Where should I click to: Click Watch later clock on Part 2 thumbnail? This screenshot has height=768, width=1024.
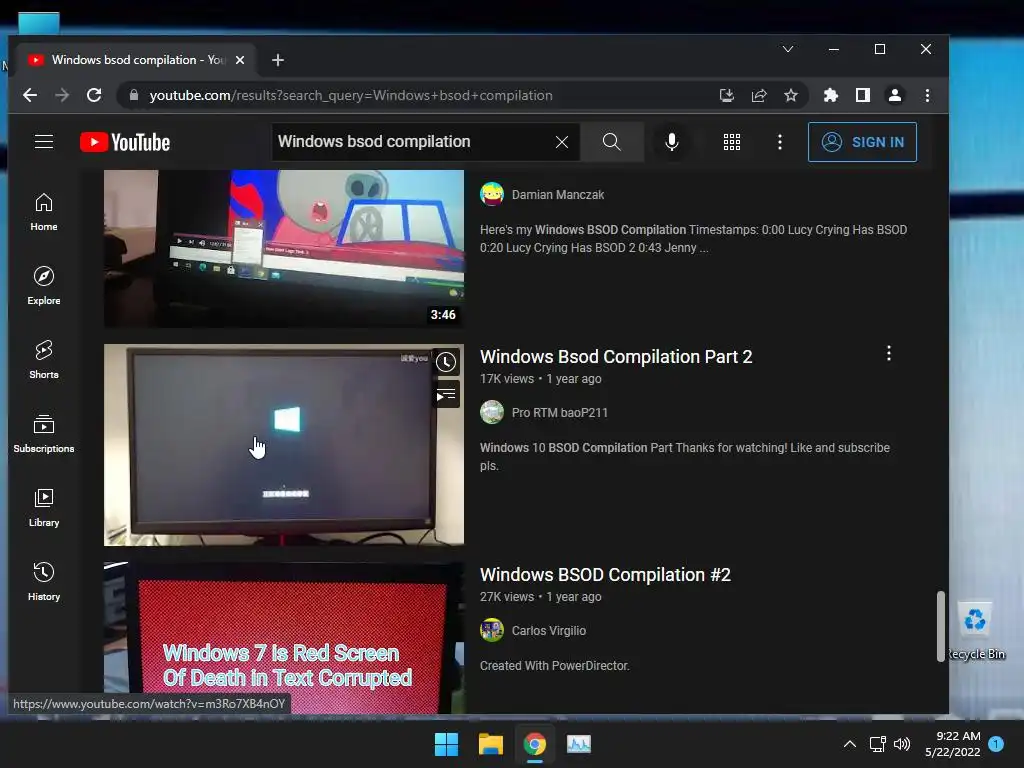[x=446, y=362]
